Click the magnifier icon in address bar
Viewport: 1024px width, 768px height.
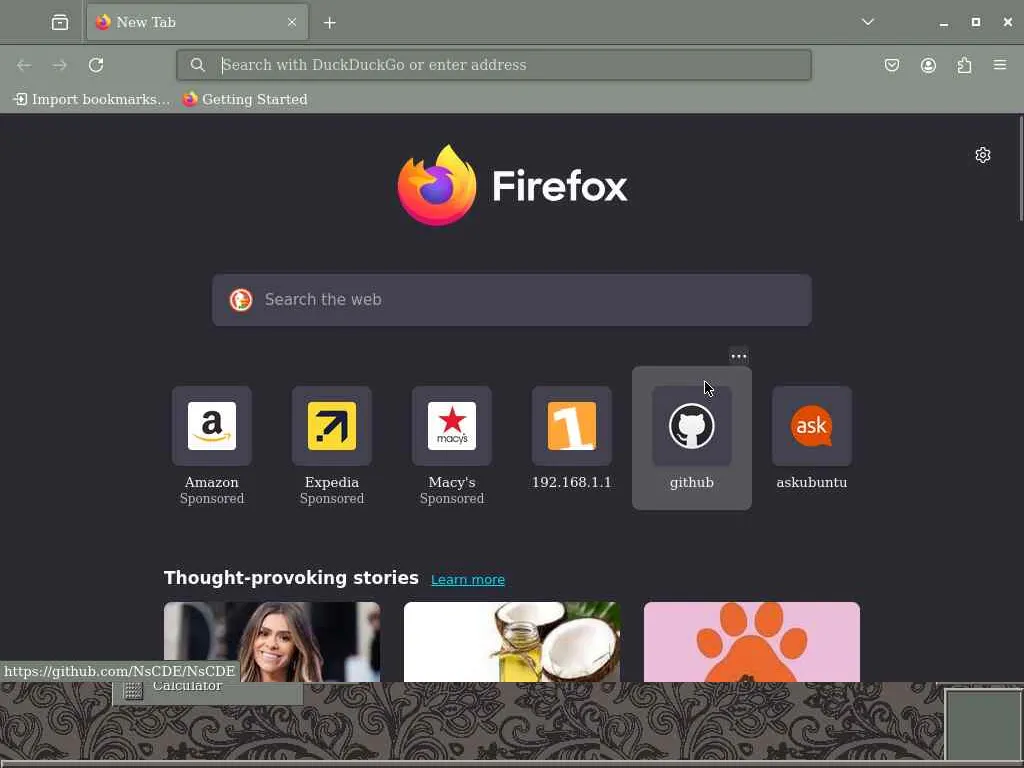(x=197, y=65)
